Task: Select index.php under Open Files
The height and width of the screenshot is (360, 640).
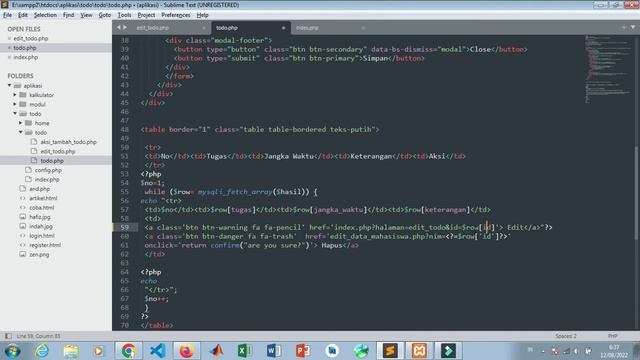Action: point(25,57)
